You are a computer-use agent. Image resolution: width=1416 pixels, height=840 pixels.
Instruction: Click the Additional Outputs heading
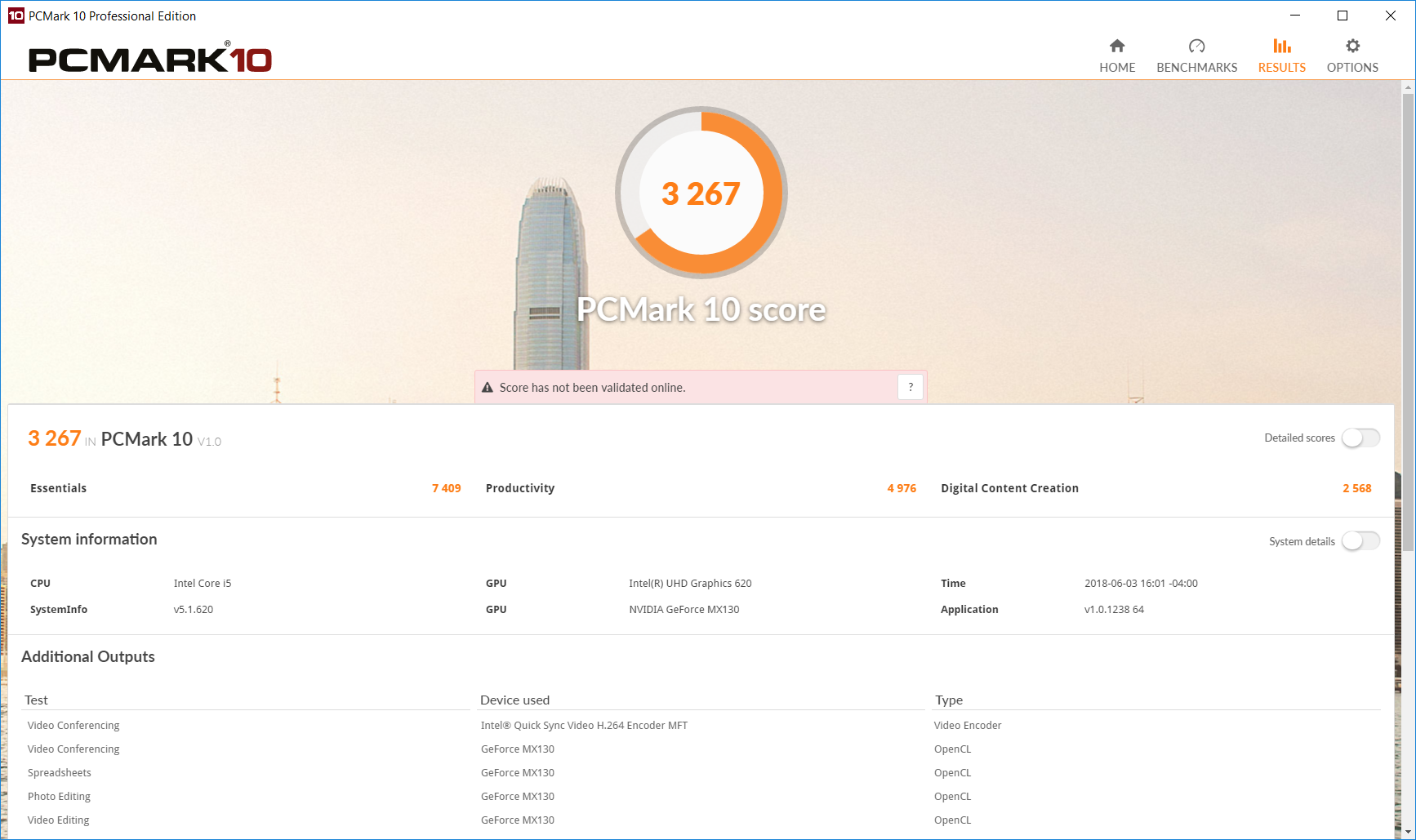(88, 657)
